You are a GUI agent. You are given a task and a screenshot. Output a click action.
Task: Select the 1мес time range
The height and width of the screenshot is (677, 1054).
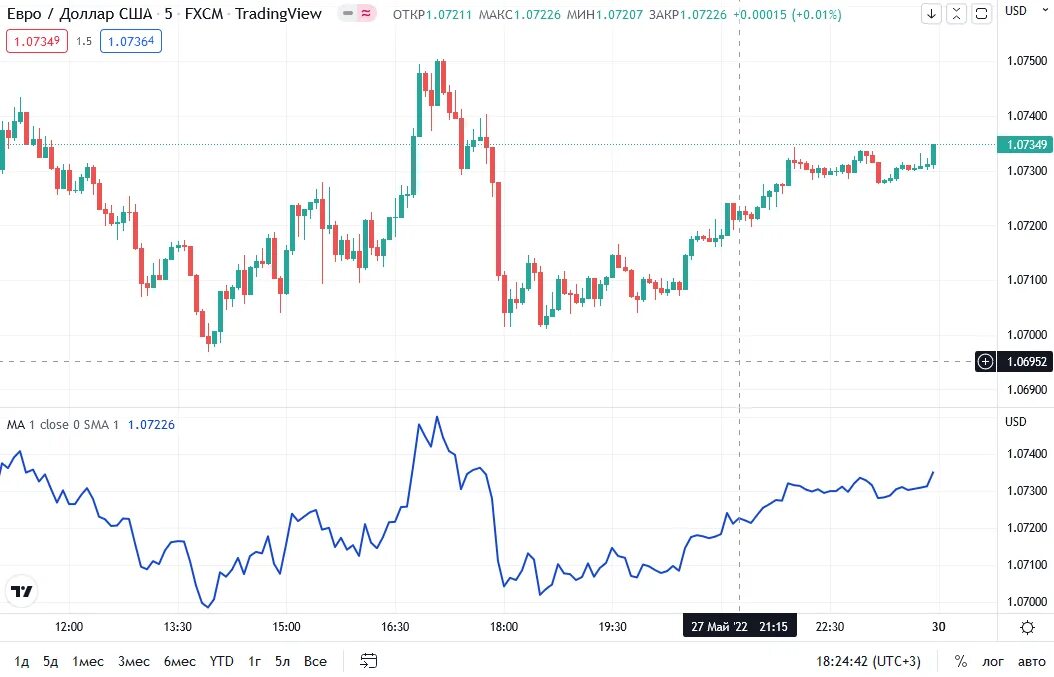point(88,662)
